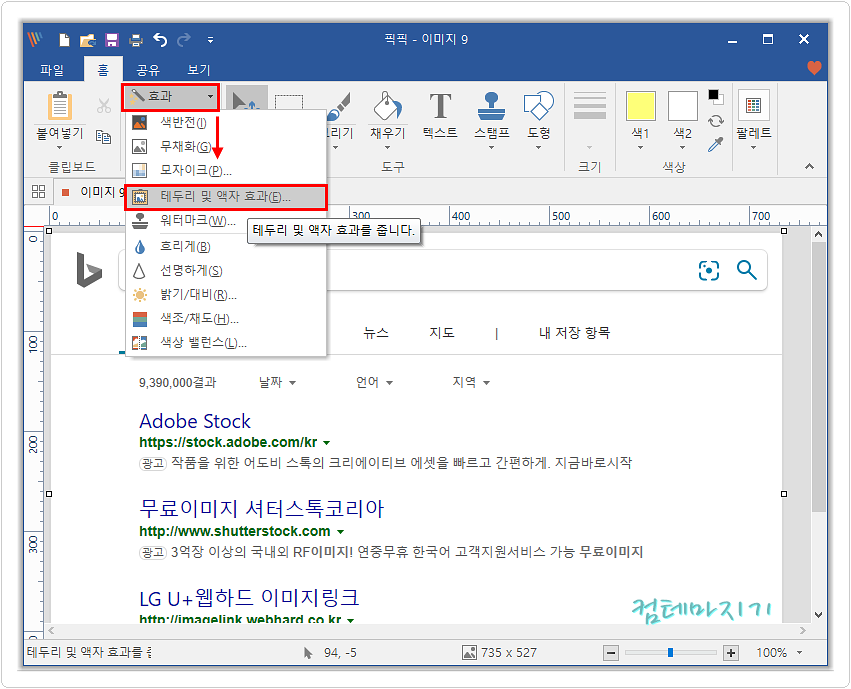Open the Adobe Stock link
Screen dimensions: 851x689
pos(195,422)
